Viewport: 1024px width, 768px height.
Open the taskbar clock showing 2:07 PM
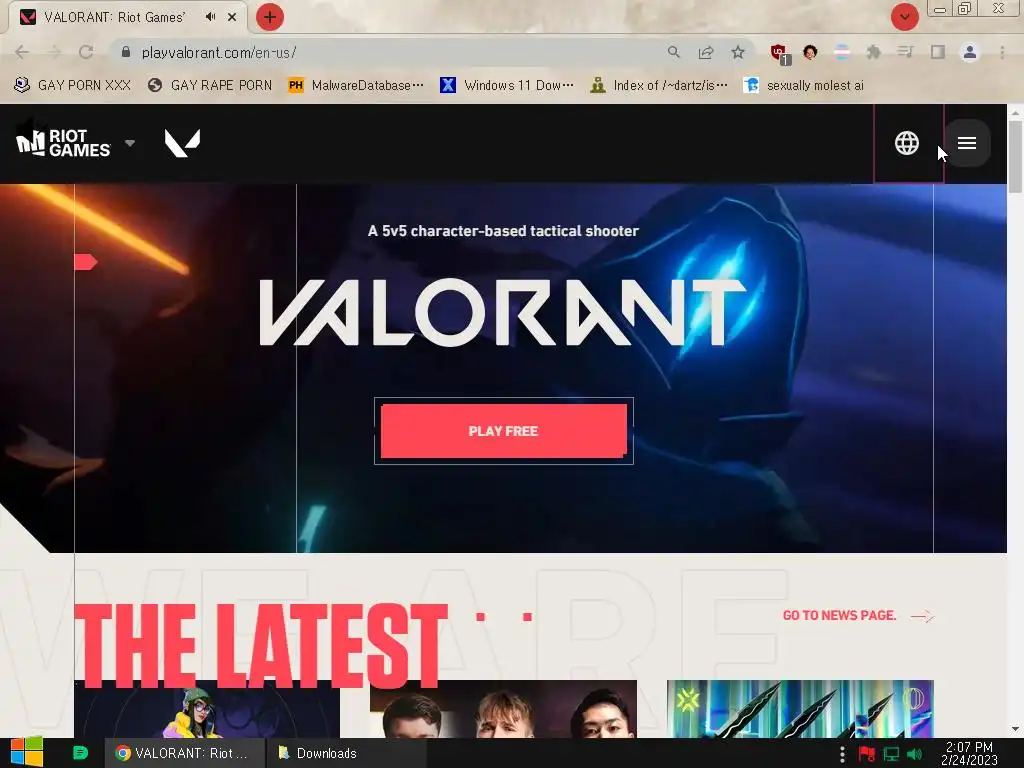pos(969,754)
